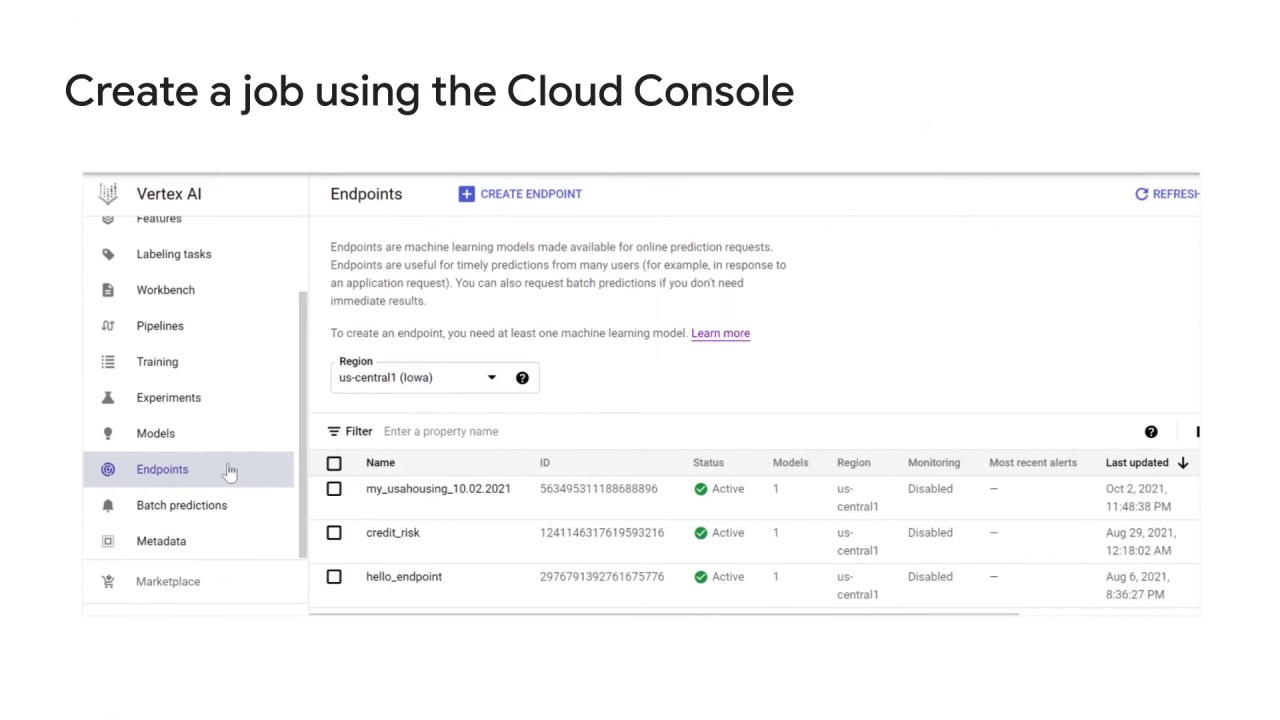Image resolution: width=1280 pixels, height=720 pixels.
Task: Click Active check icon for my_usahousing_10.02.2021
Action: pyautogui.click(x=700, y=489)
